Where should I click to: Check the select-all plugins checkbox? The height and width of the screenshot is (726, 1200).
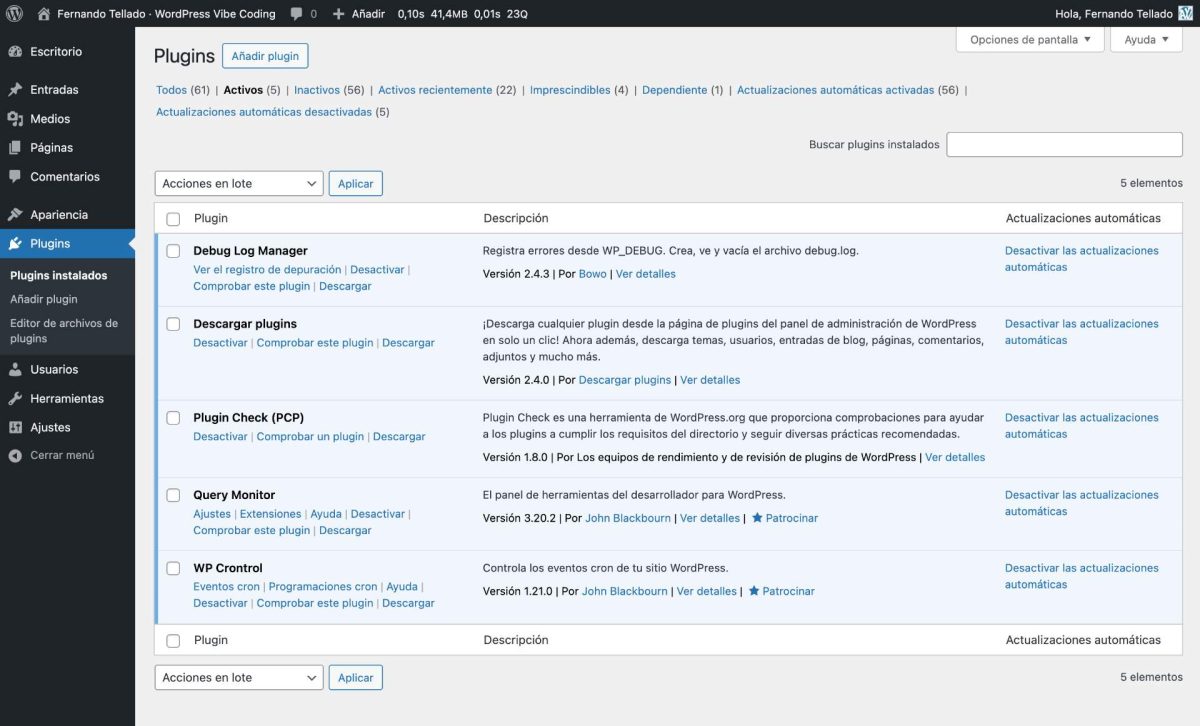[173, 218]
